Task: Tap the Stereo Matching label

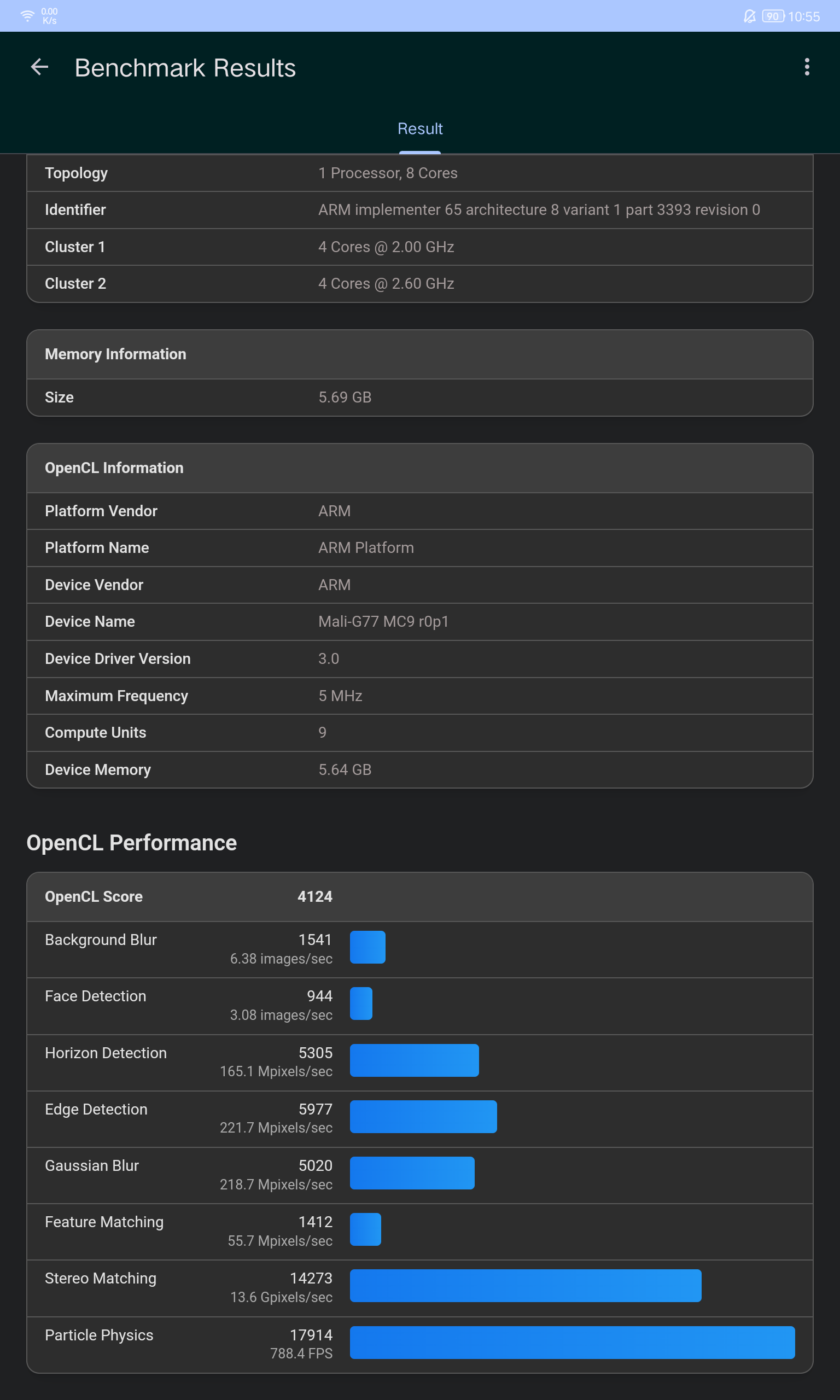Action: (100, 1279)
